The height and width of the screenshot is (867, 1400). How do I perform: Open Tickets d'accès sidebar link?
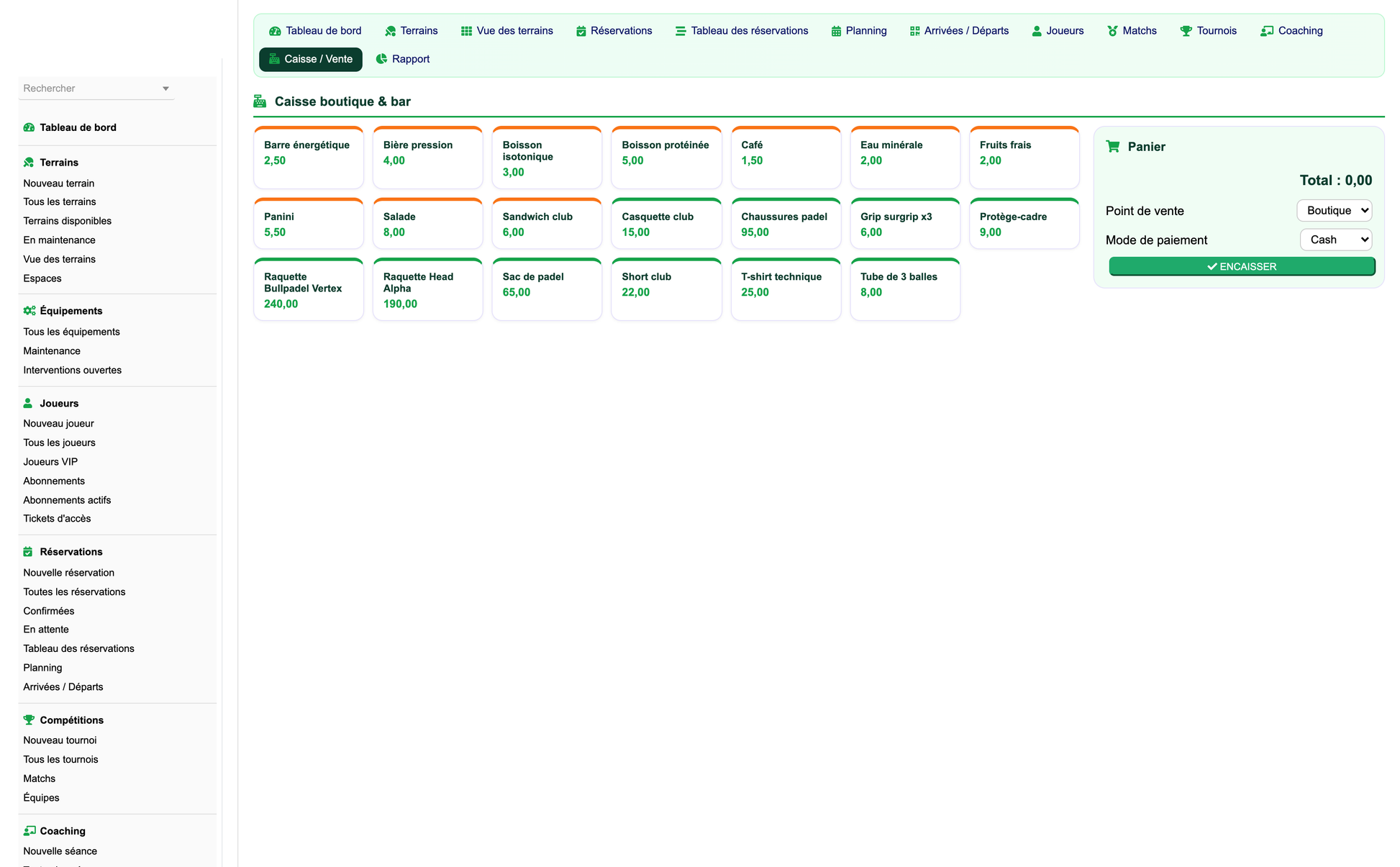point(57,519)
